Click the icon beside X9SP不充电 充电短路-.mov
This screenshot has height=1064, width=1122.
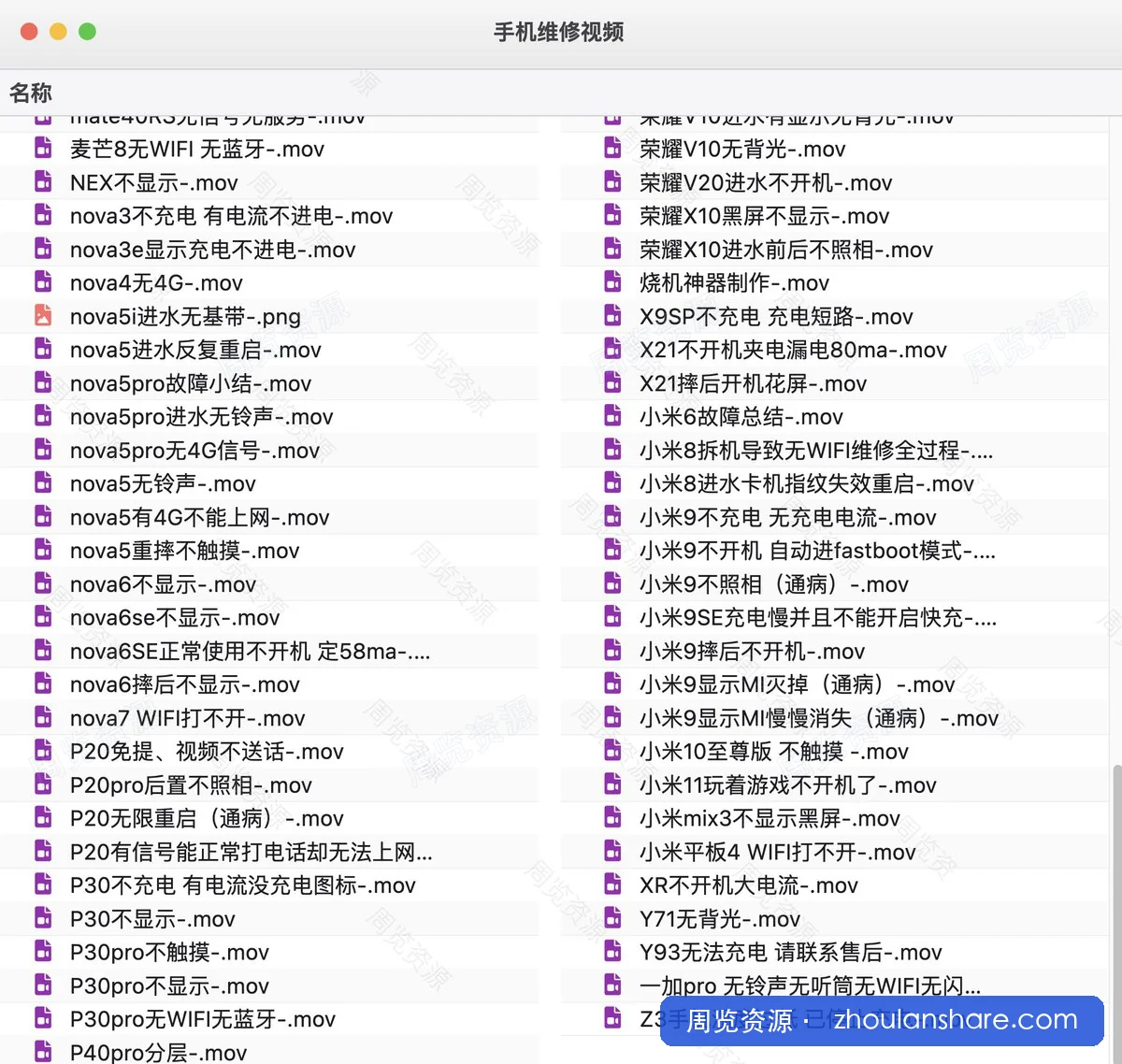coord(612,315)
